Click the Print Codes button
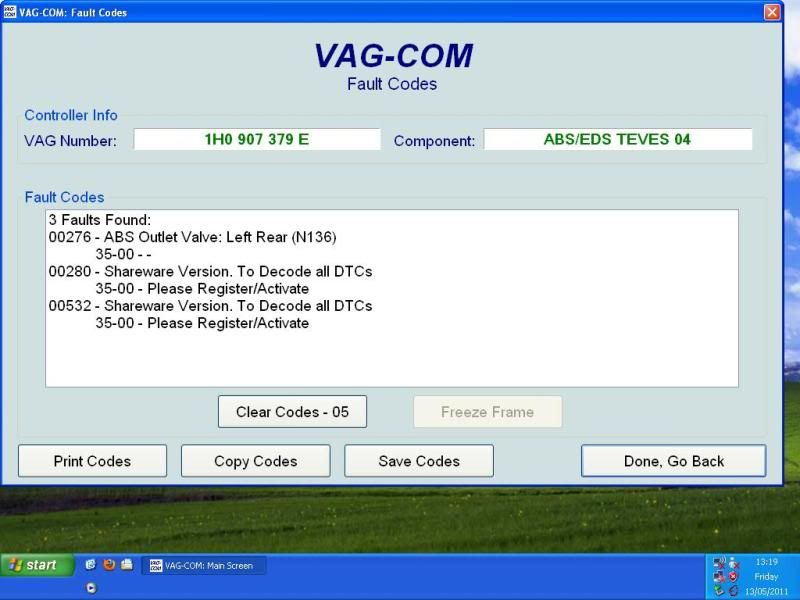Viewport: 800px width, 600px height. [92, 461]
